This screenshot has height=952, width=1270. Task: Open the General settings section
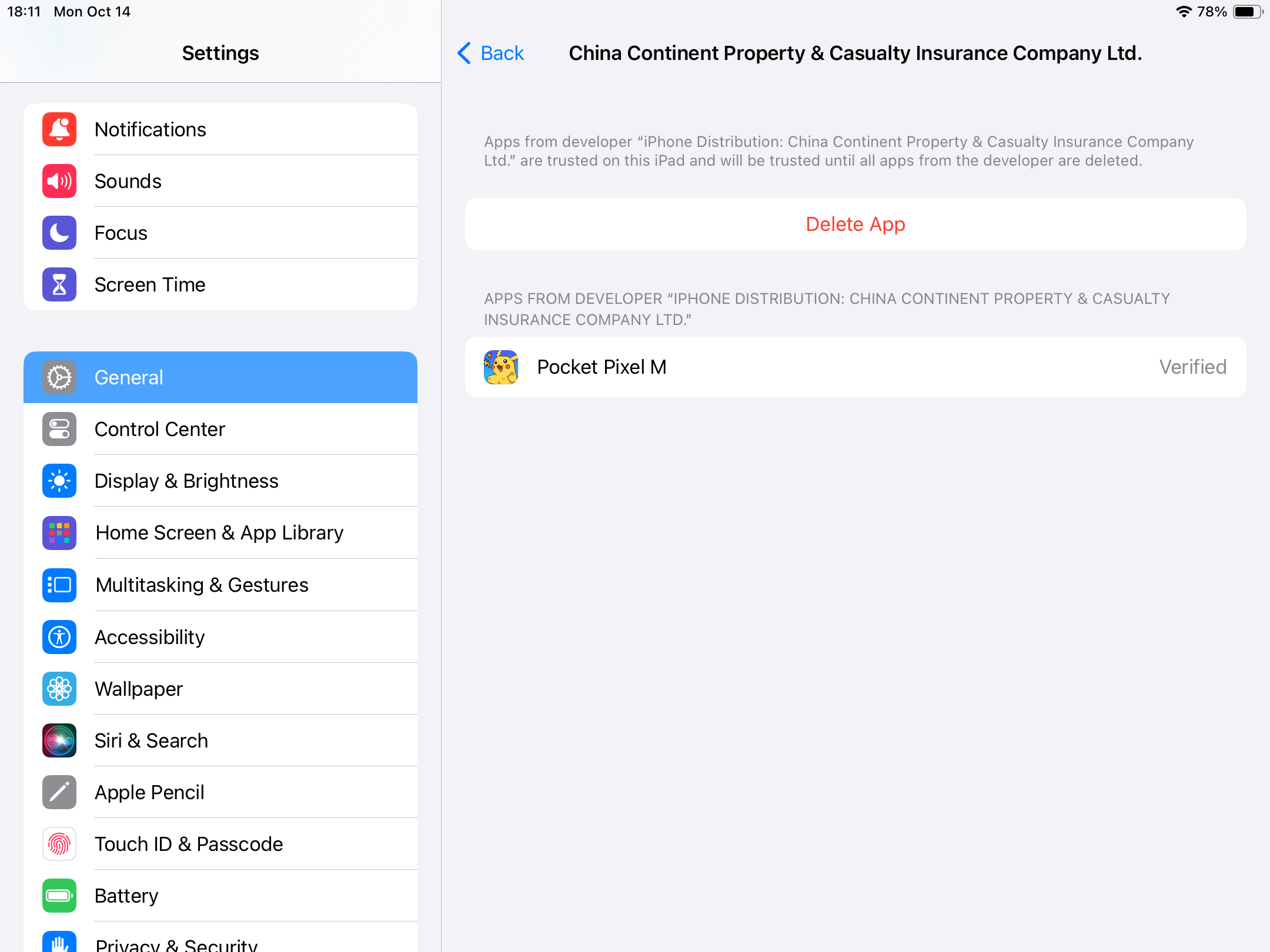coord(220,377)
